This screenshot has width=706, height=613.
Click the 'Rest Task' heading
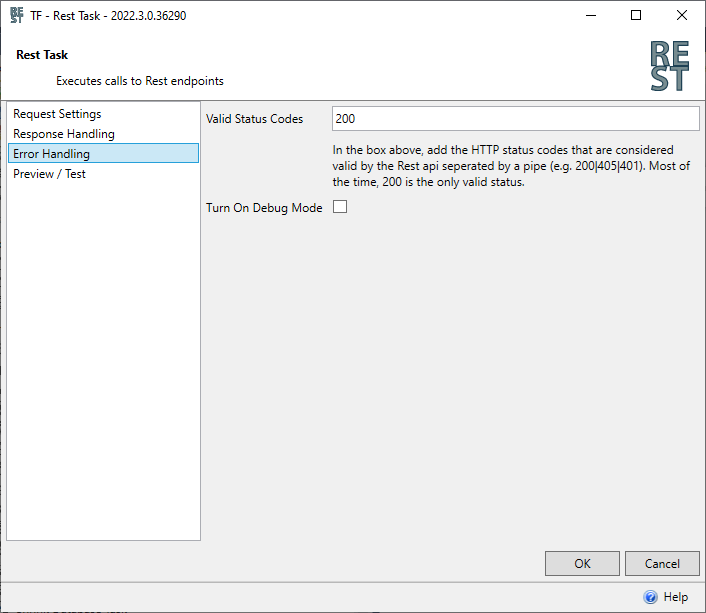click(42, 55)
